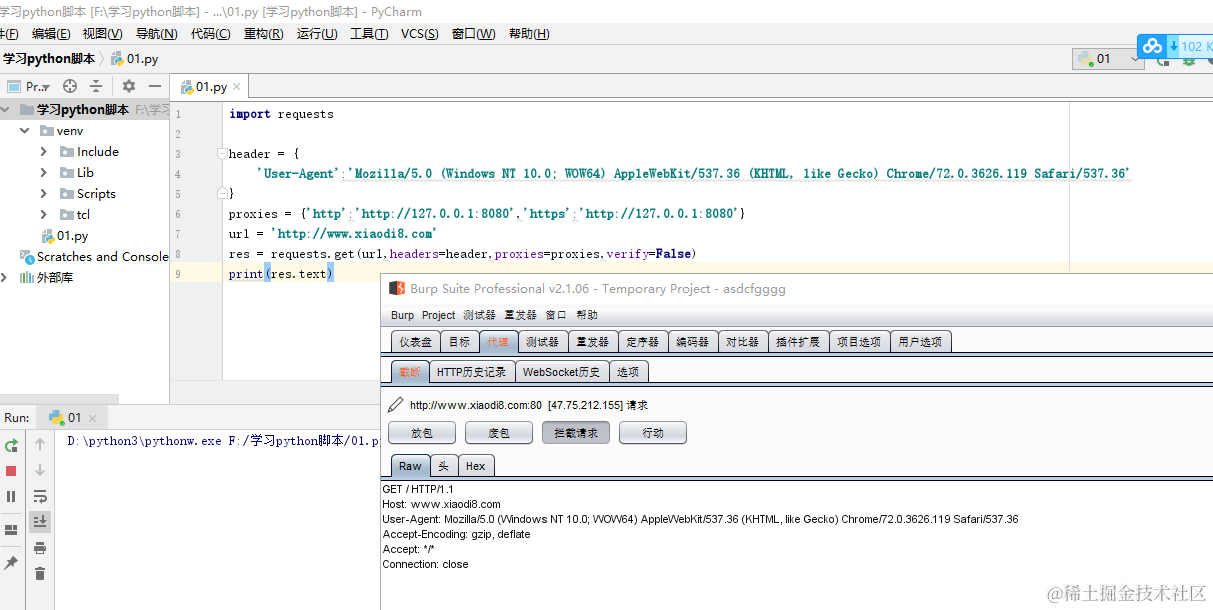Switch the request view to the Hex tab

pos(476,466)
